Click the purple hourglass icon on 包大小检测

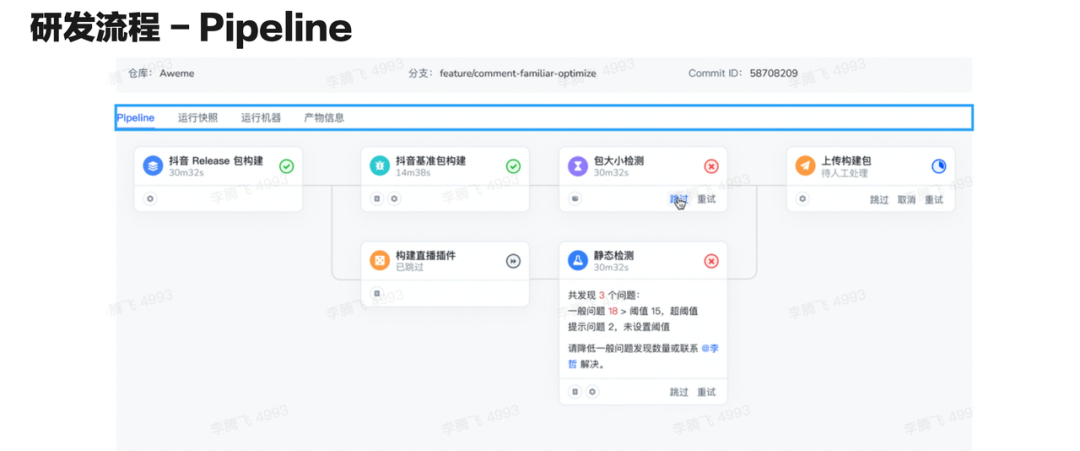point(577,166)
